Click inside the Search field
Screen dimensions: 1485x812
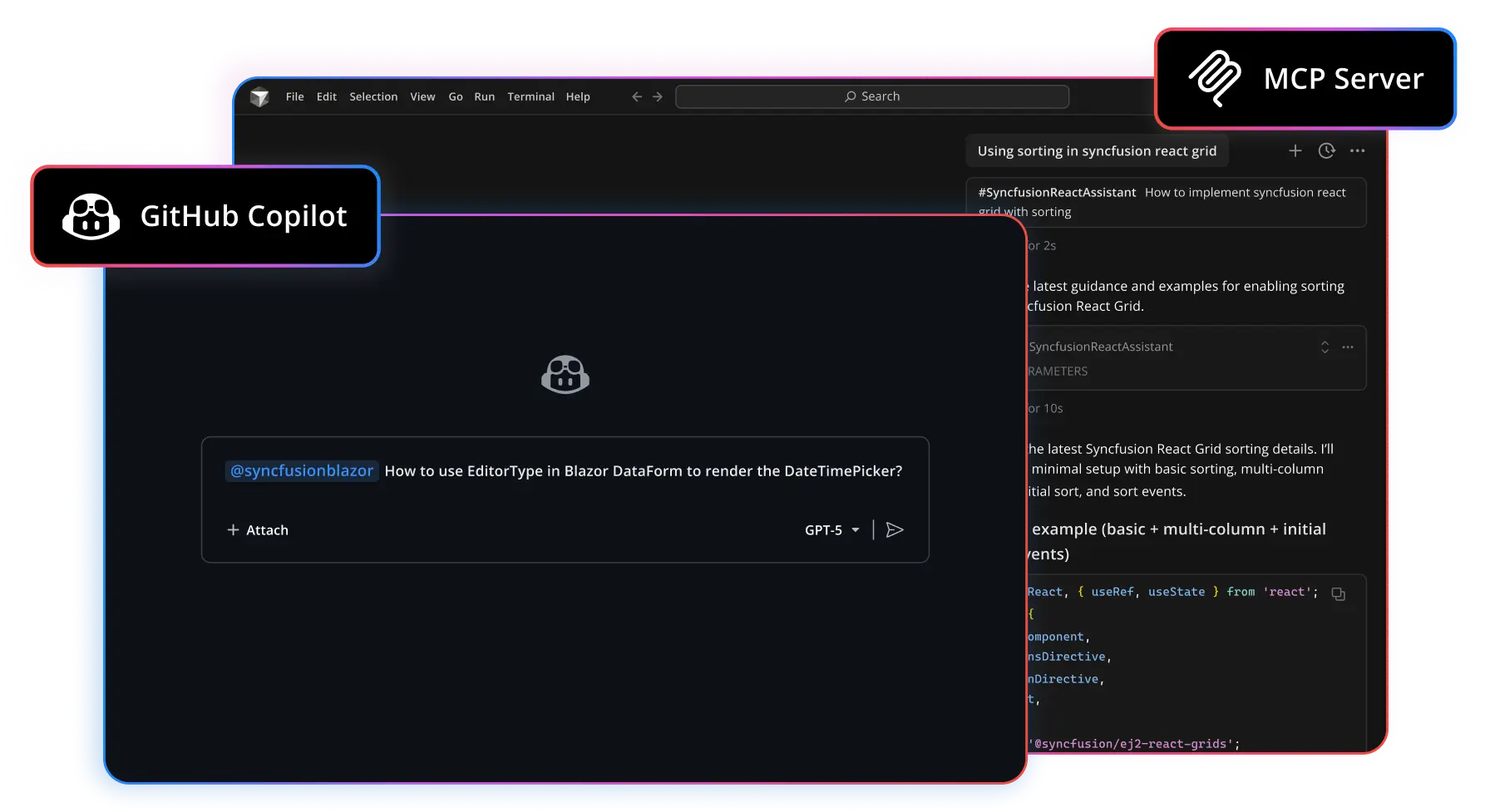[x=871, y=96]
